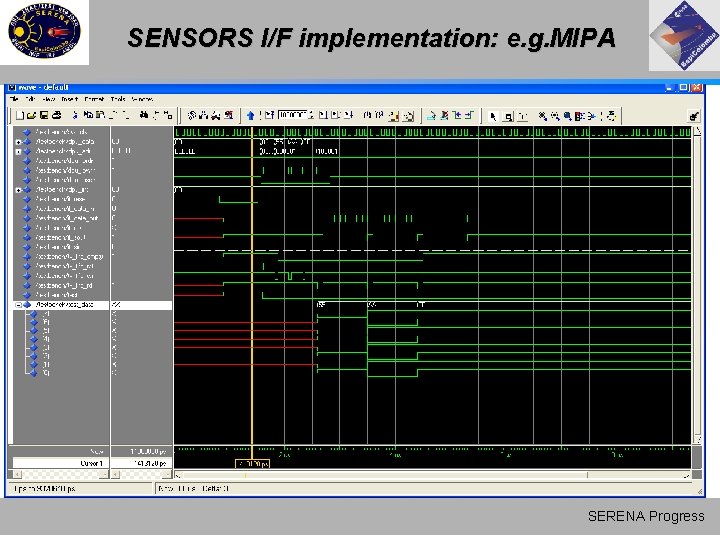Viewport: 720px width, 540px height.
Task: Click the waveform horizontal scrollbar right arrow
Action: 686,475
